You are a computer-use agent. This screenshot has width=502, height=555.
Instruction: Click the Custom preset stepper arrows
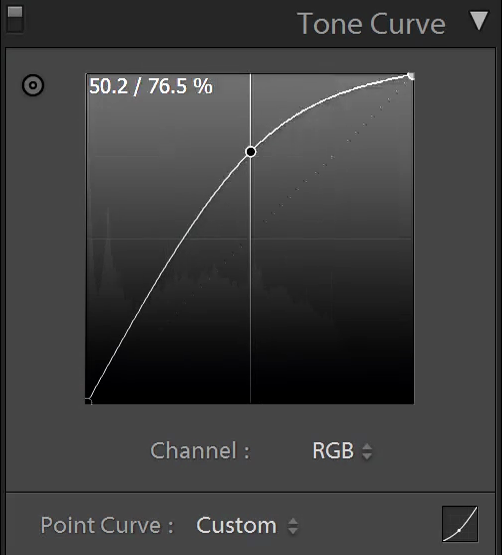point(293,526)
